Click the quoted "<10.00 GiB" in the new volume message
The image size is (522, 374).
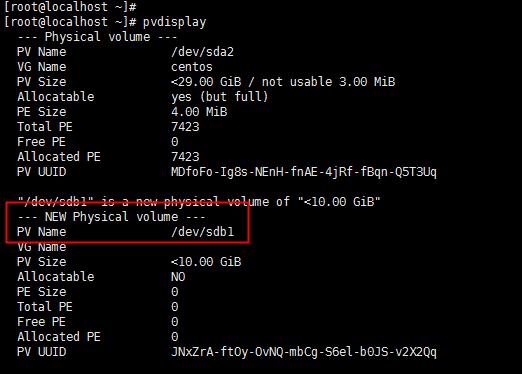[339, 202]
